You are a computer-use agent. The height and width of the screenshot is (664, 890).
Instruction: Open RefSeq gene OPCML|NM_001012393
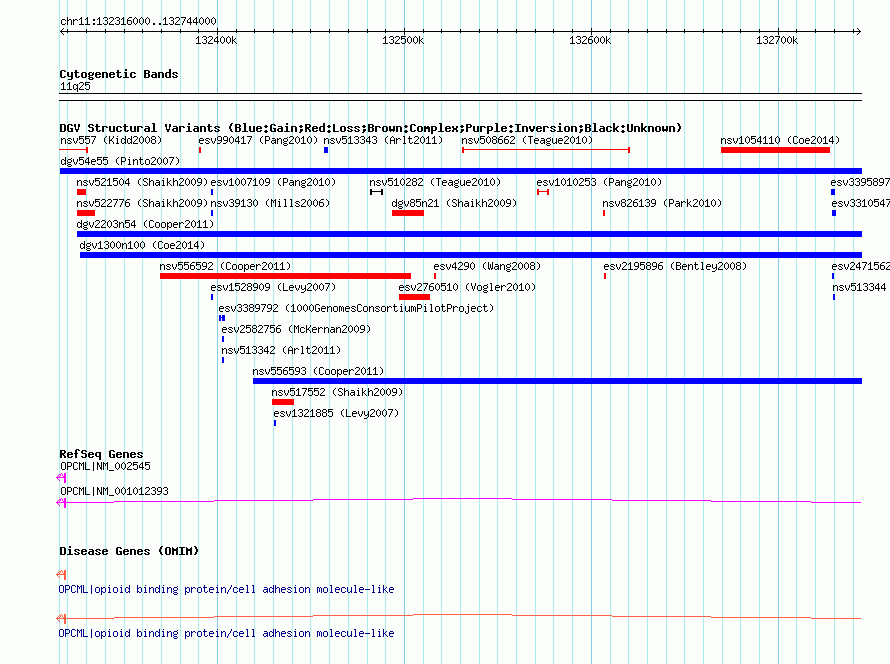click(114, 491)
